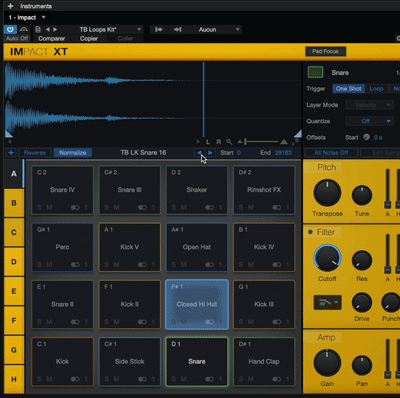The image size is (400, 398).
Task: Click the Transpose knob
Action: click(327, 193)
